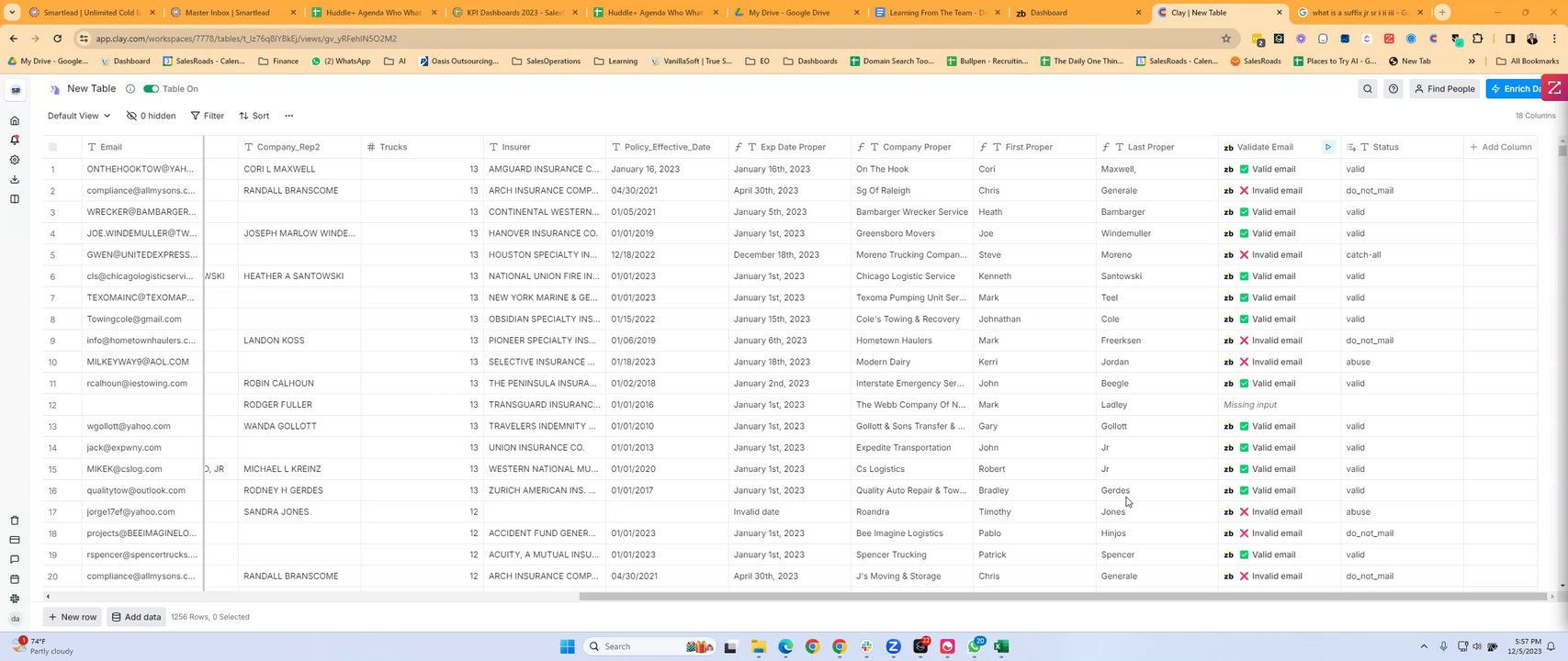This screenshot has height=661, width=1568.
Task: Check the select-all rows checkbox in header
Action: [52, 147]
